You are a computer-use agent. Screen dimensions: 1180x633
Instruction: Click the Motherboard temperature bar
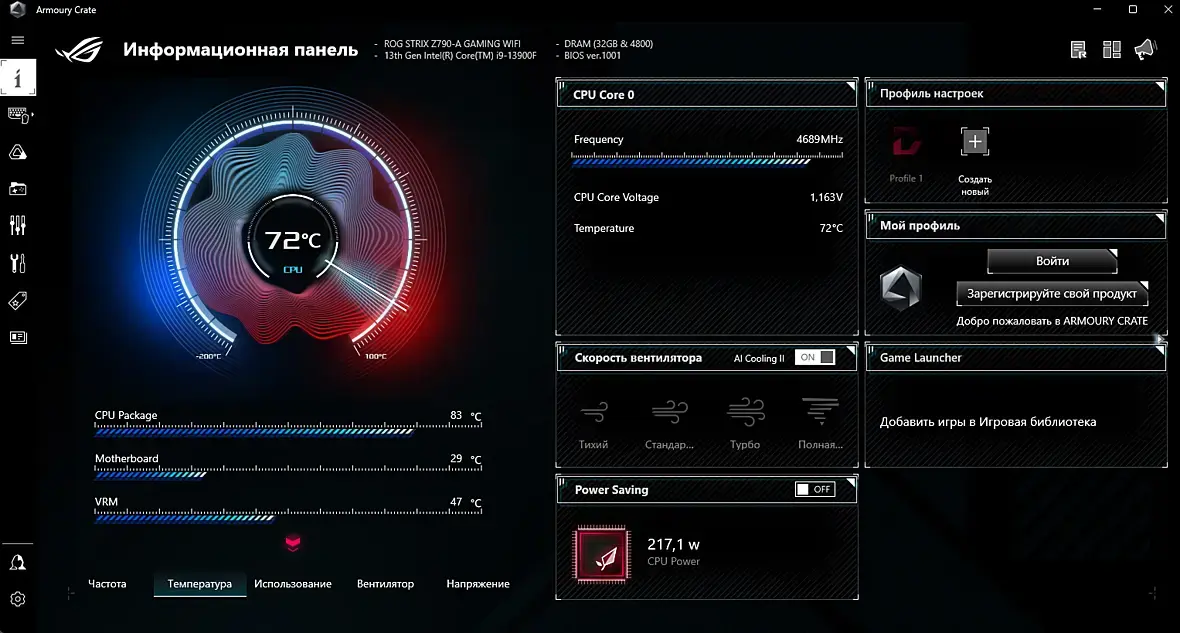[288, 473]
